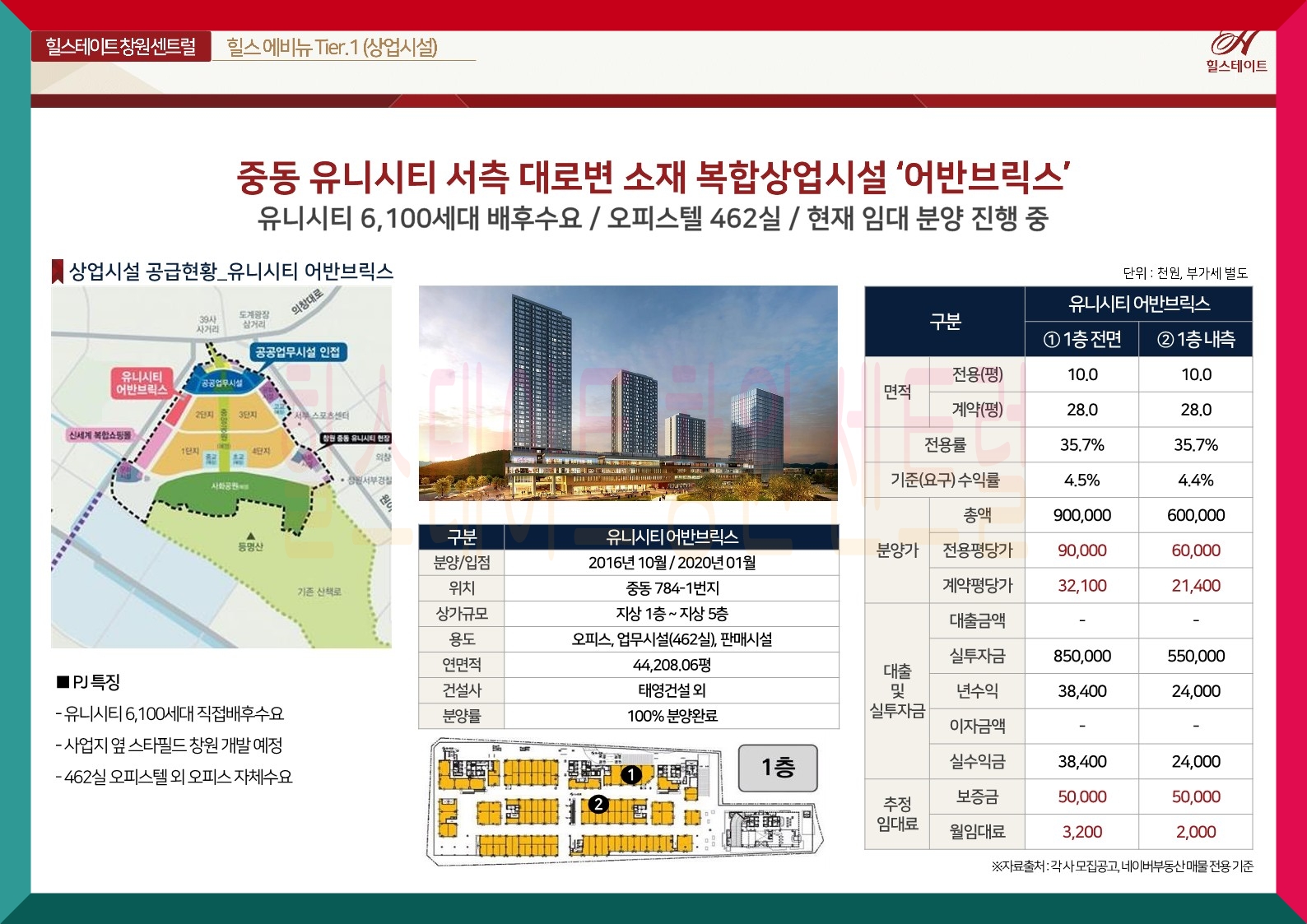Click the 1층 floor label button
Viewport: 1307px width, 924px height.
(778, 768)
